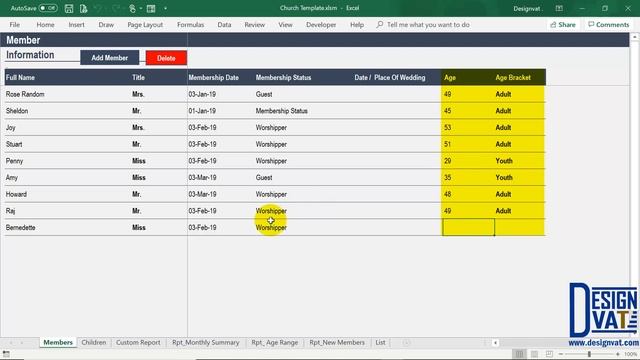Viewport: 640px width, 360px height.
Task: Click the Save icon in title bar
Action: tap(69, 8)
